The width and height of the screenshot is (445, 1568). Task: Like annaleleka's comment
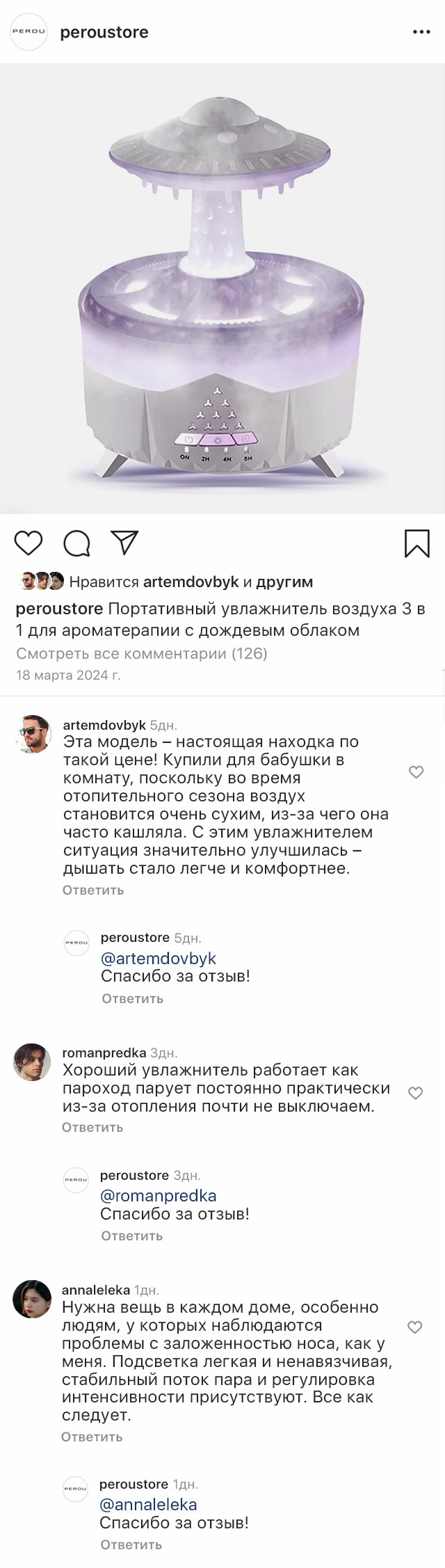coord(414,1327)
